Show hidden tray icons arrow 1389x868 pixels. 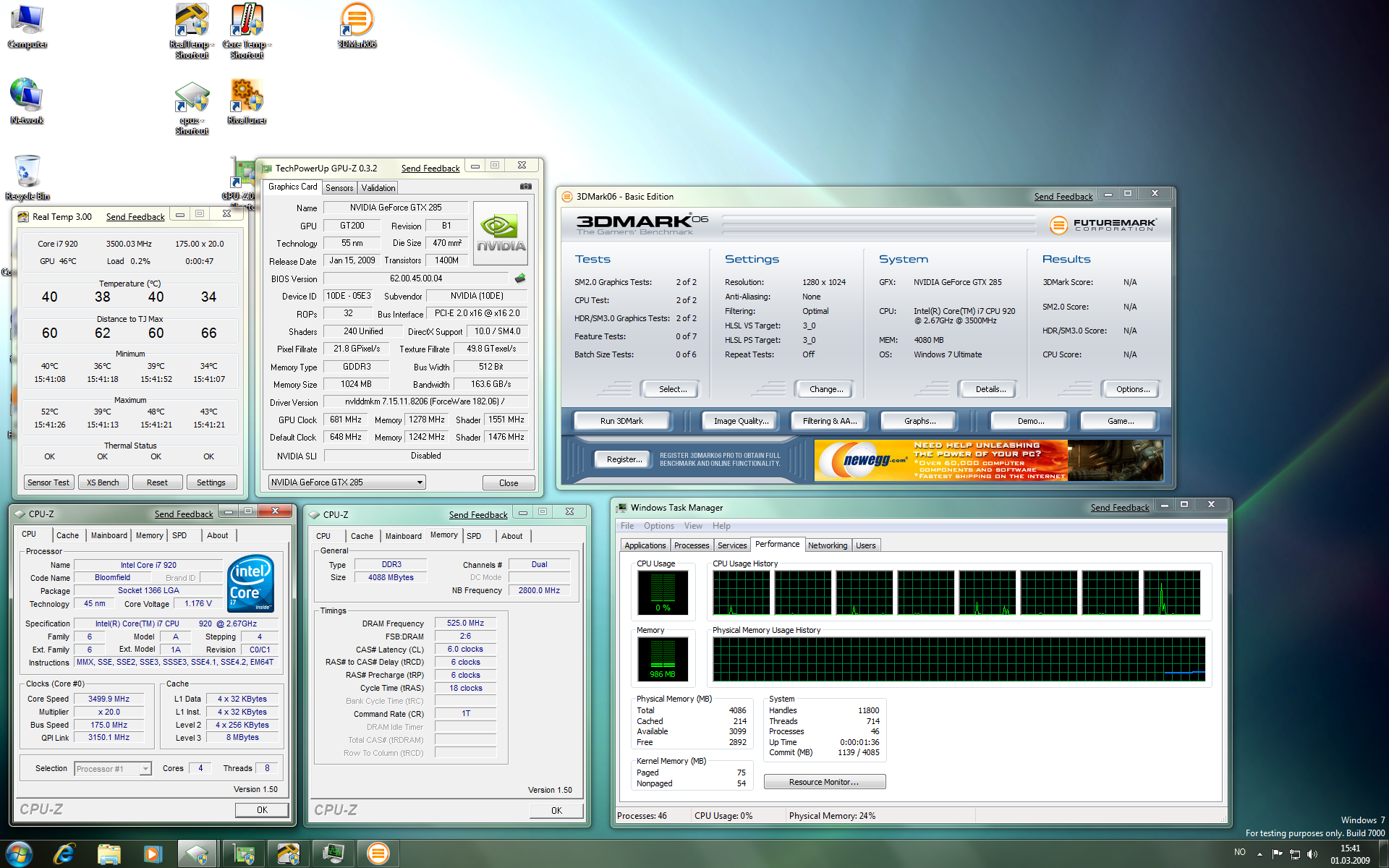(1260, 854)
